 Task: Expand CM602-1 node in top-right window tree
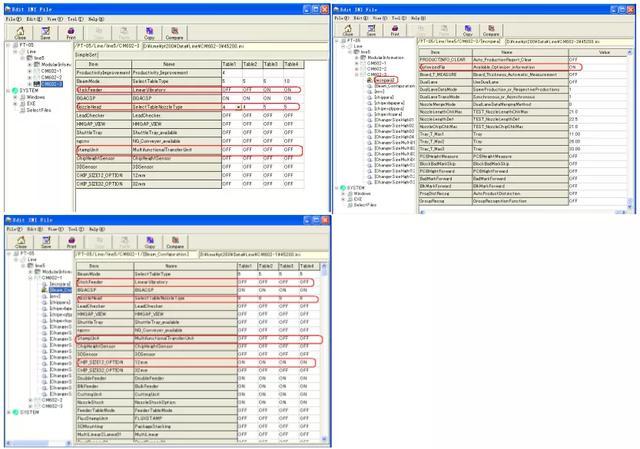tap(357, 63)
